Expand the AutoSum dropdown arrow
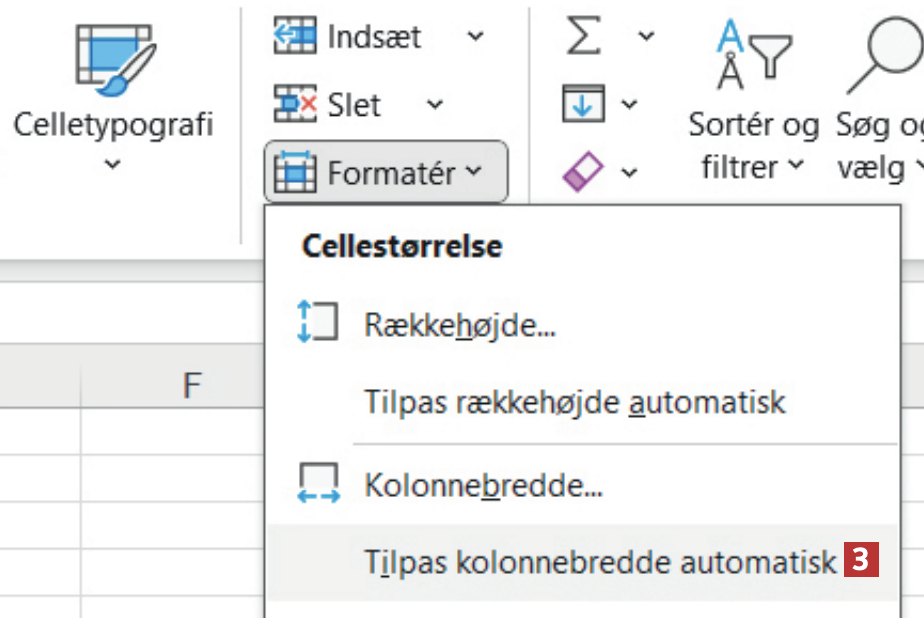Viewport: 924px width, 618px height. tap(646, 37)
